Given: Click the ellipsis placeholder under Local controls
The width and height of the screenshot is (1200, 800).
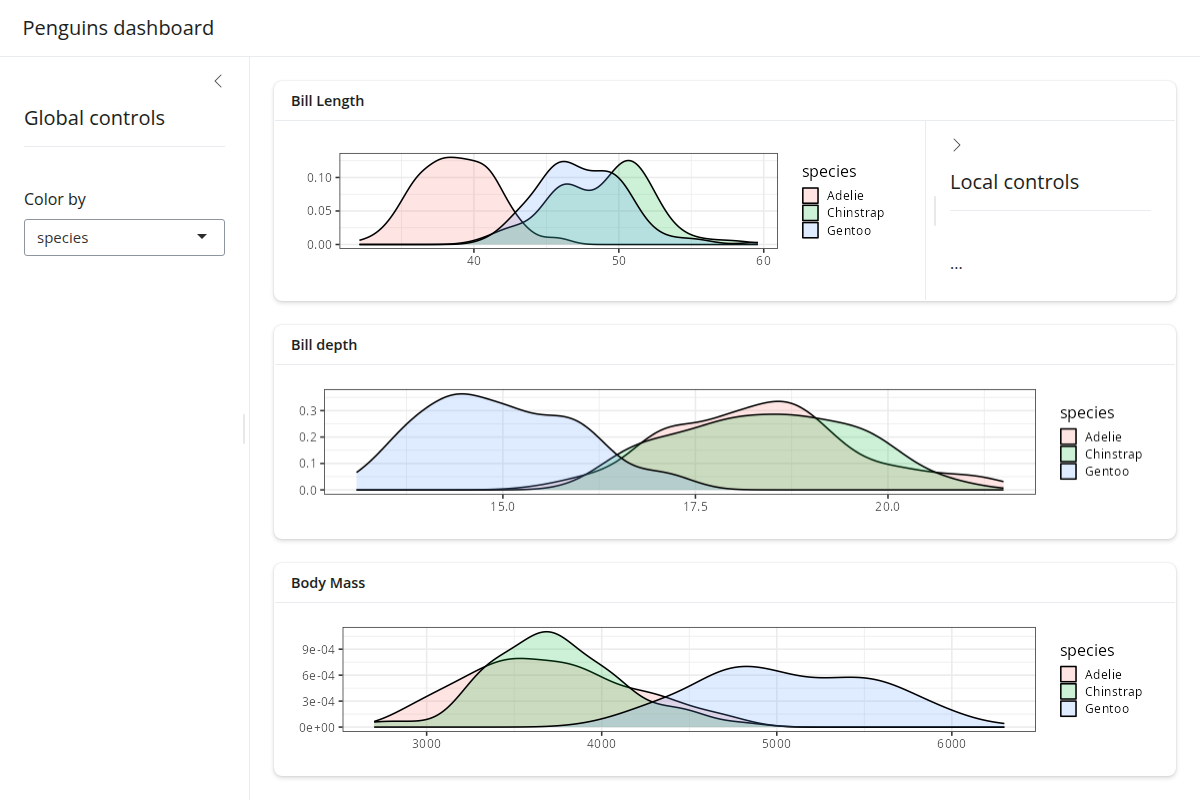Looking at the screenshot, I should click(956, 266).
